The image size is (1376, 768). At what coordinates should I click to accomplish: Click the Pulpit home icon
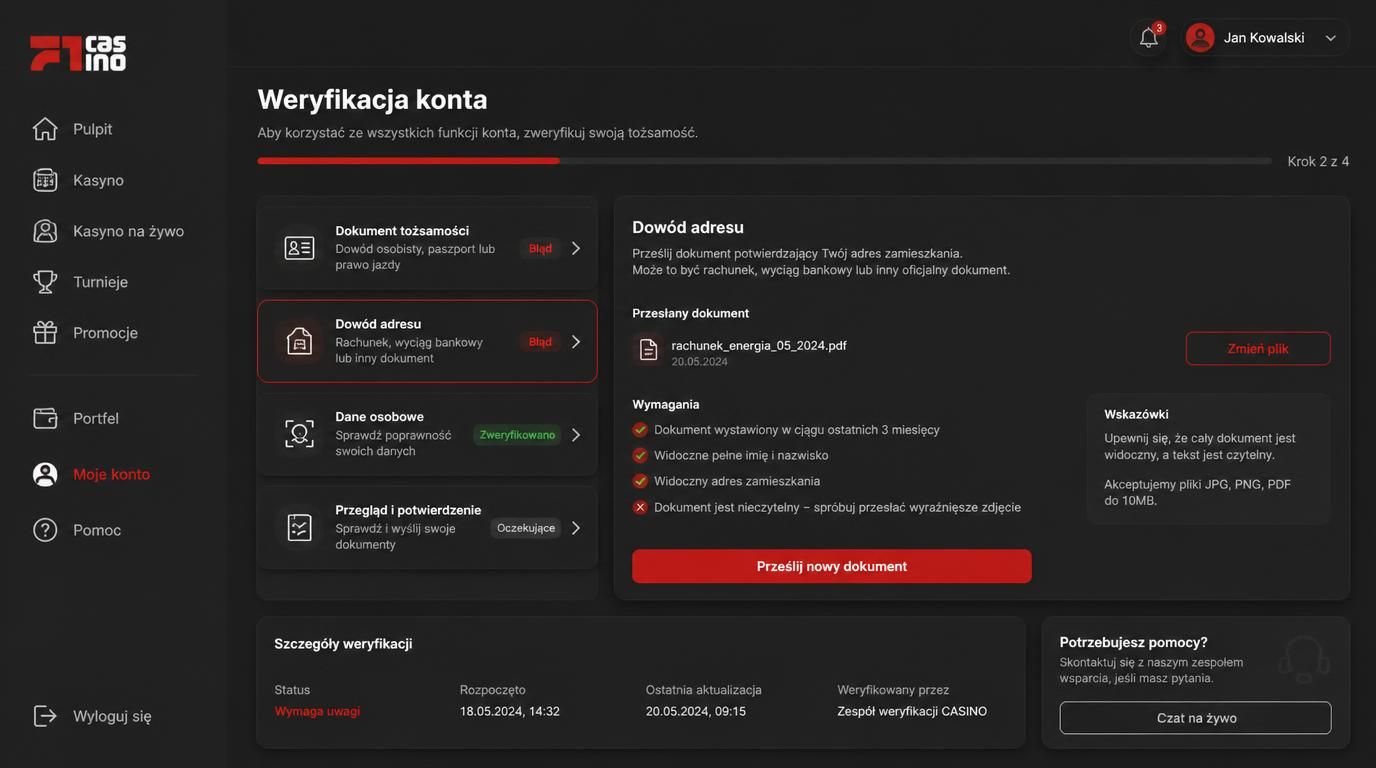click(45, 129)
